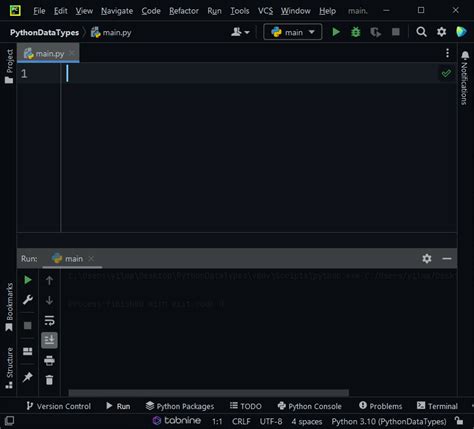
Task: Close the main.py editor tab
Action: tap(72, 53)
